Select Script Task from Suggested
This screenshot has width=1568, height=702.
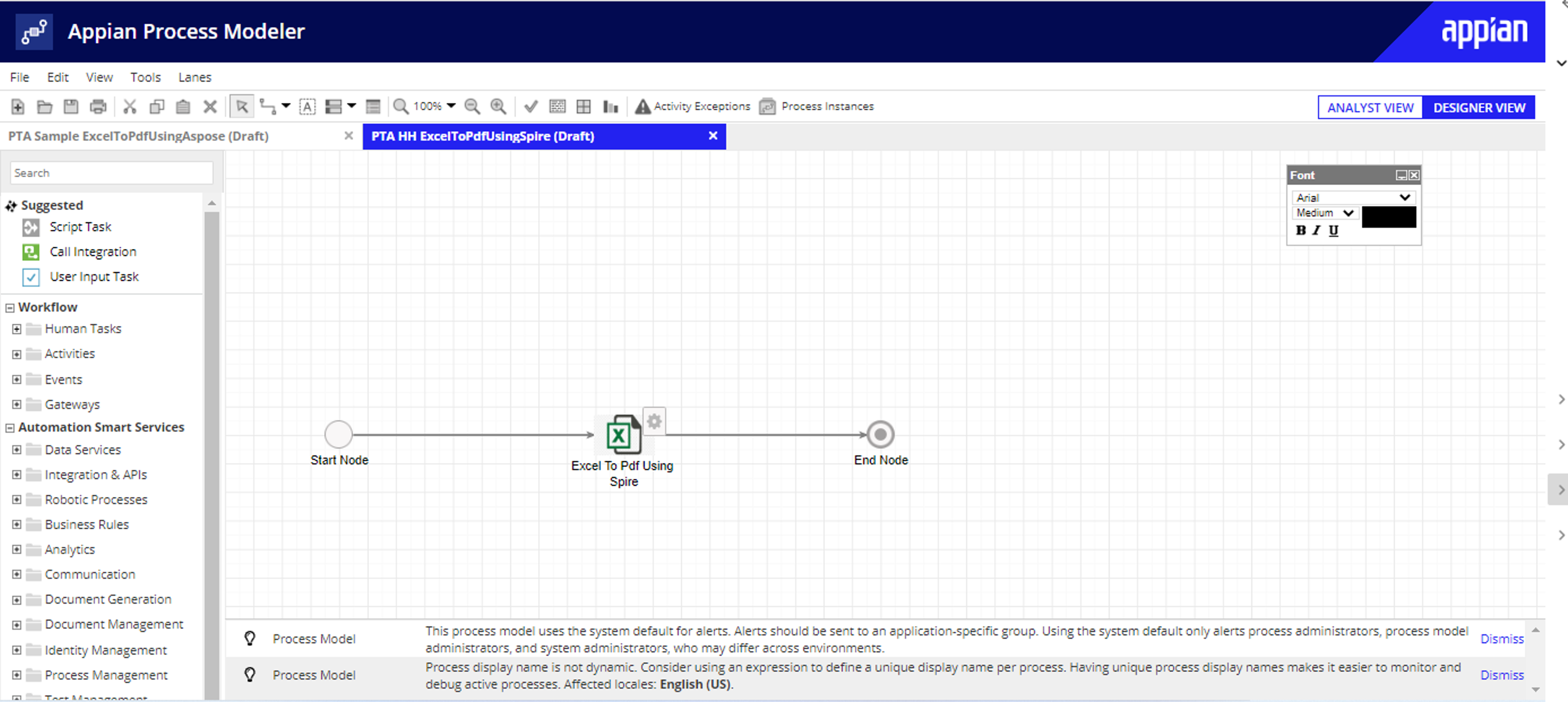80,227
